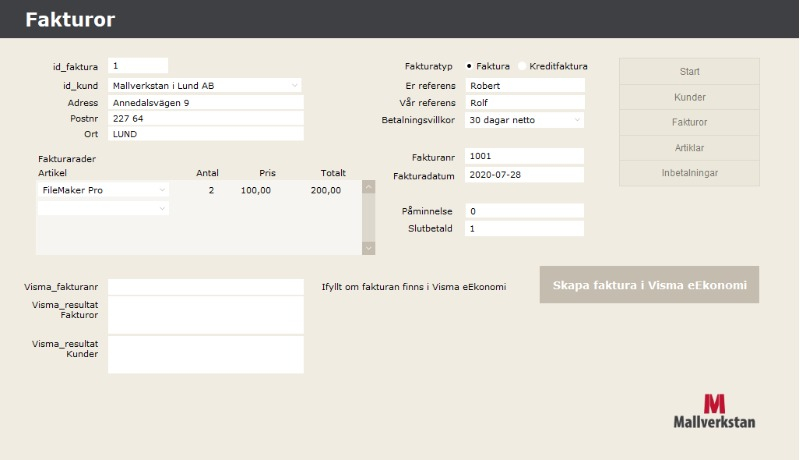Screen dimensions: 800x460
Task: Click the Totalt value 200,00
Action: (326, 190)
